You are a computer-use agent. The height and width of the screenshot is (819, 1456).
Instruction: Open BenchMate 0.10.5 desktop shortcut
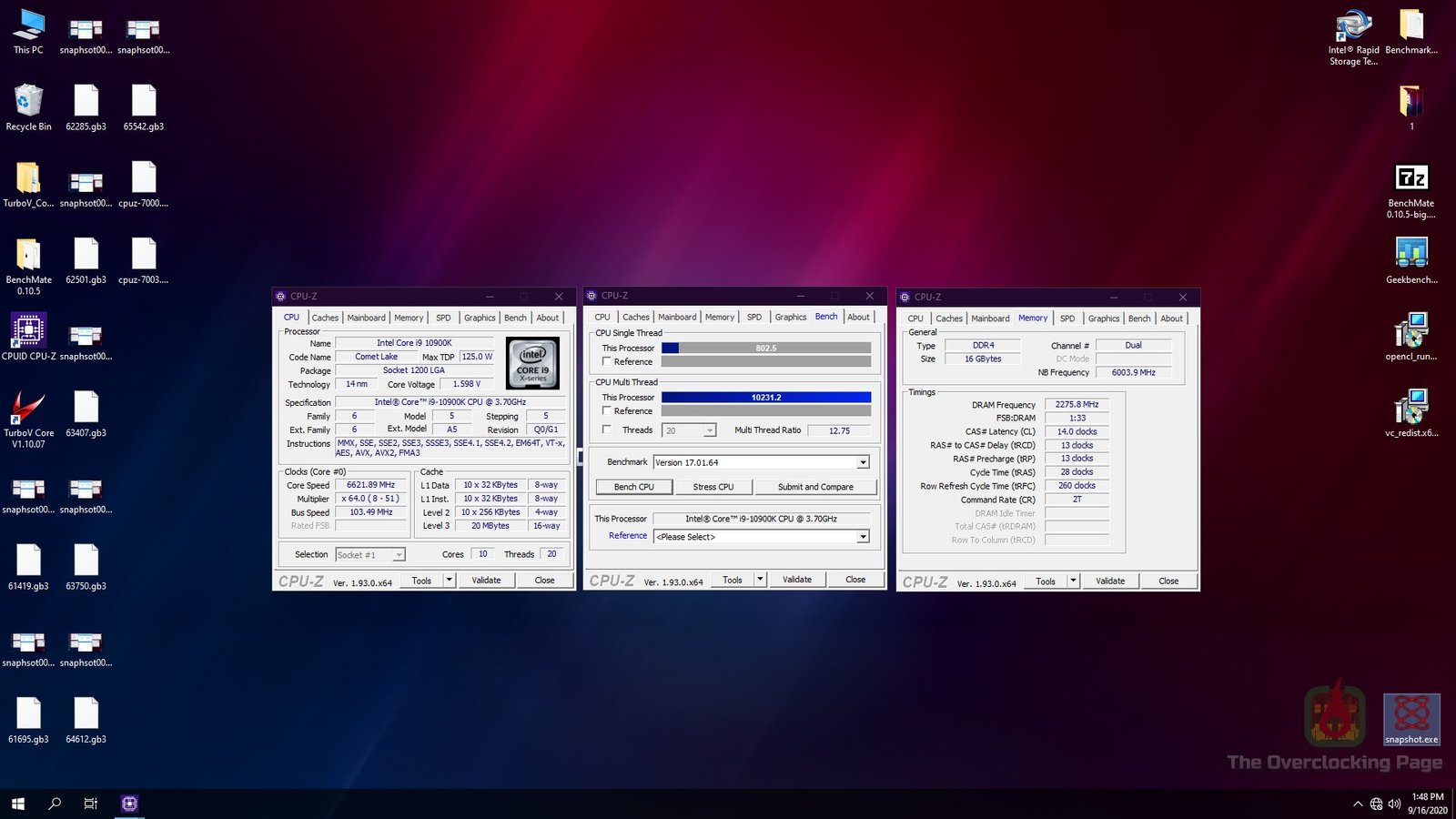28,253
